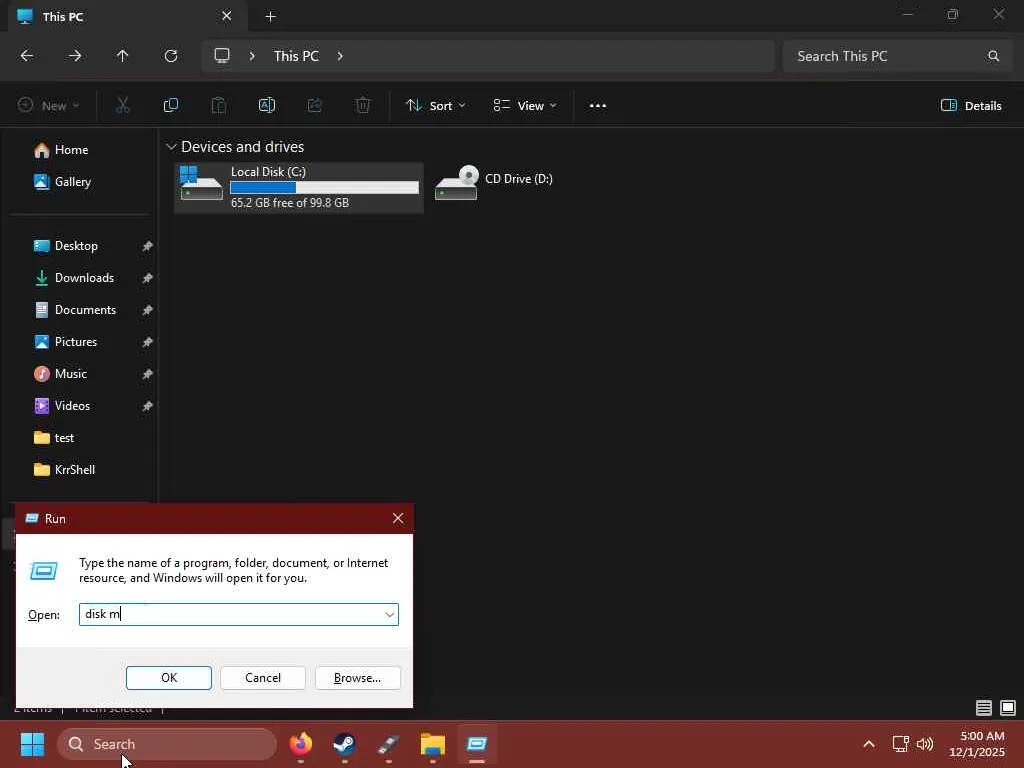Open the Windows Start menu
The width and height of the screenshot is (1024, 768).
32,744
